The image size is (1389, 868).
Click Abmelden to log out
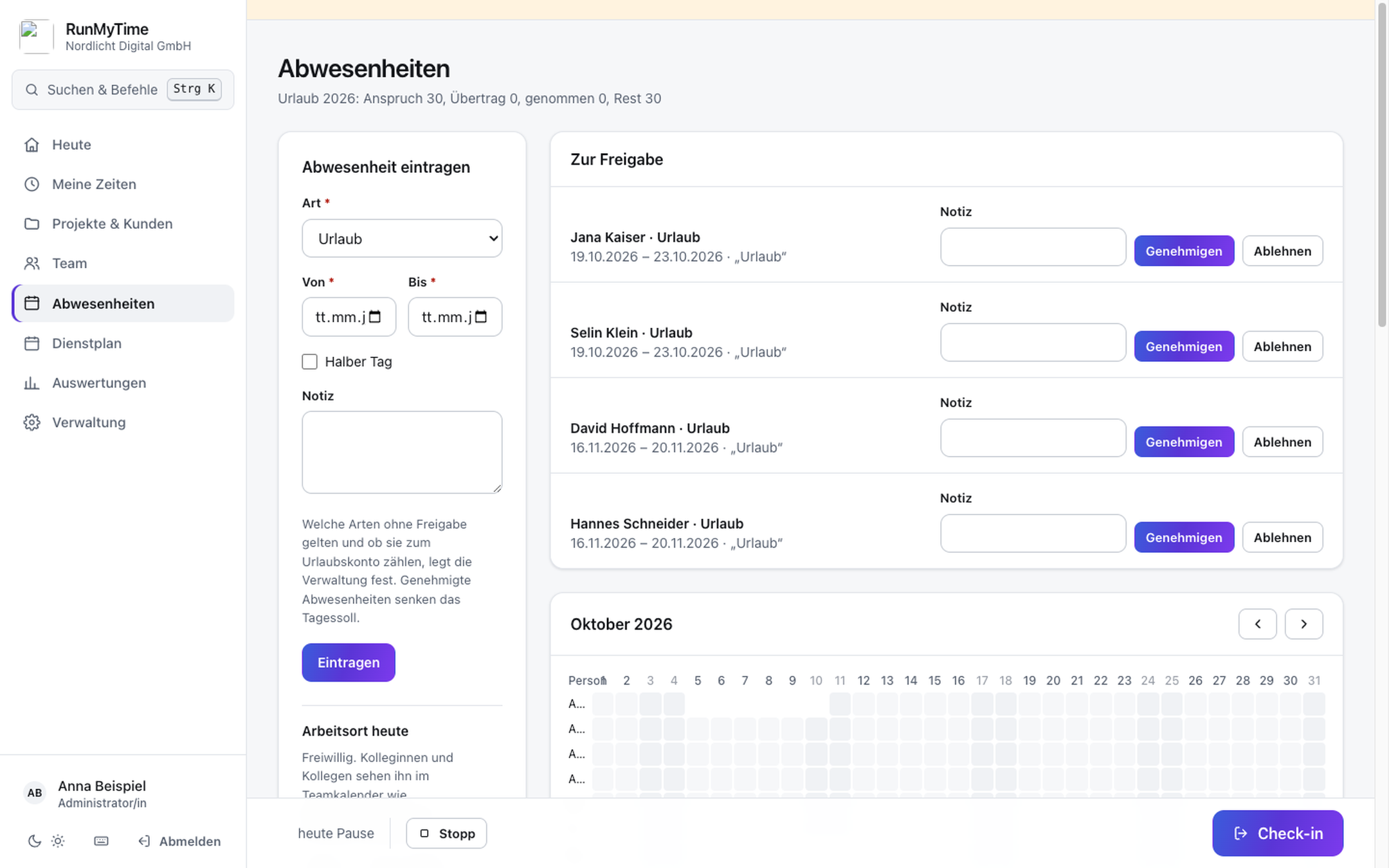click(x=179, y=841)
